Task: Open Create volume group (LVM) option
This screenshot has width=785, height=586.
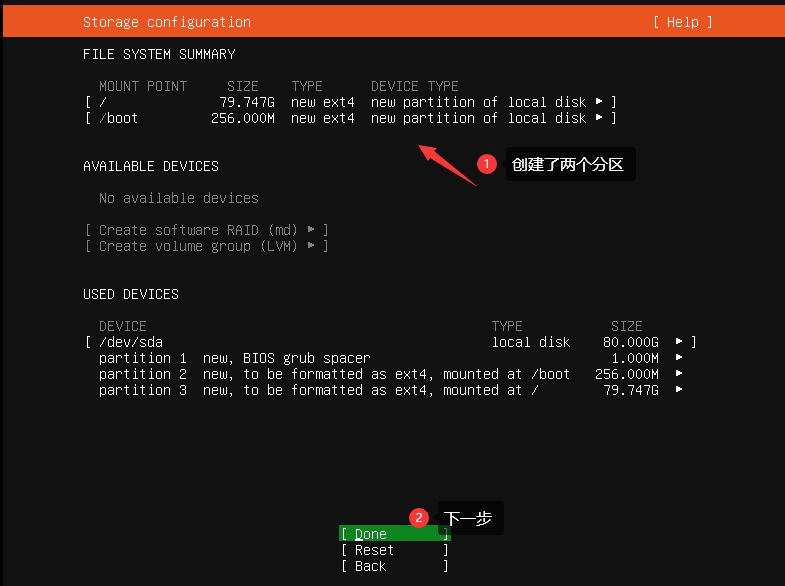Action: 206,246
